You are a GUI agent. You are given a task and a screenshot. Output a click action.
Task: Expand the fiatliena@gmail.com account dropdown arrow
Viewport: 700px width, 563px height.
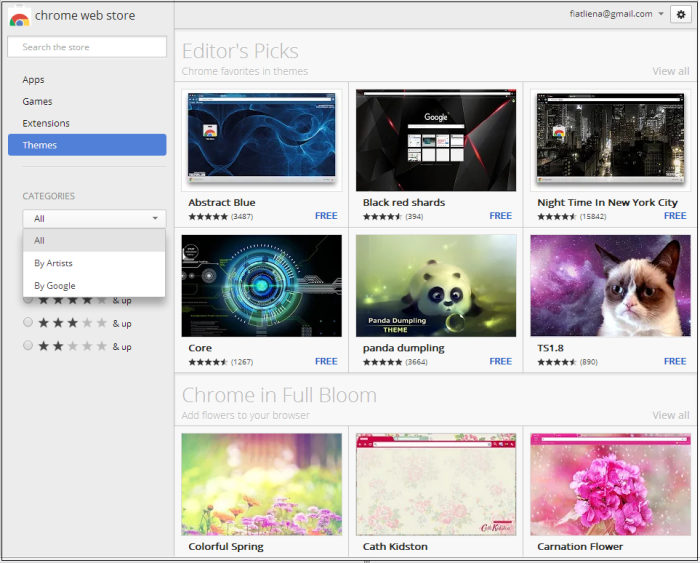tap(661, 14)
